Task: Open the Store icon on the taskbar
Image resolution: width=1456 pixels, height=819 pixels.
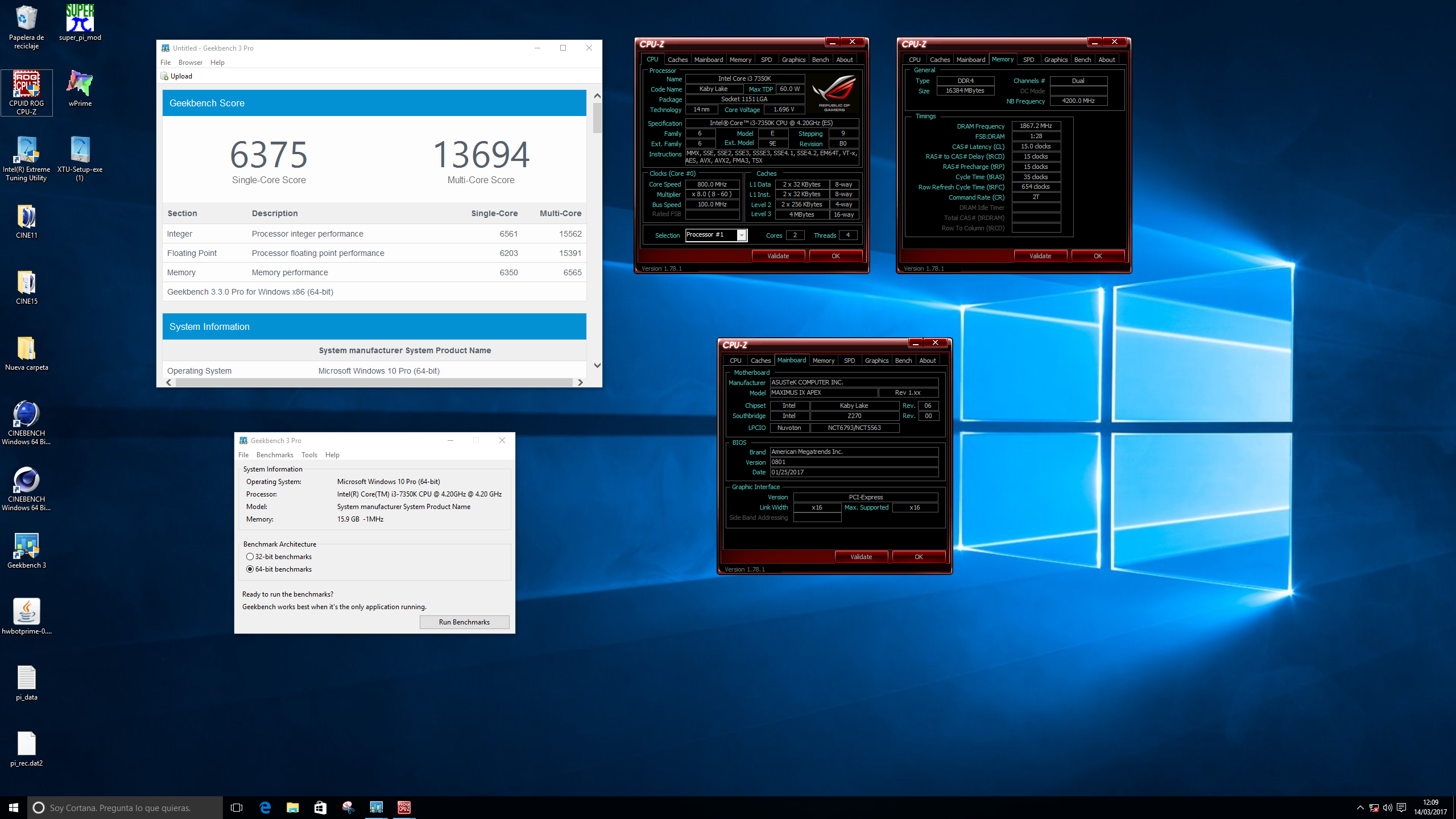Action: click(x=320, y=808)
